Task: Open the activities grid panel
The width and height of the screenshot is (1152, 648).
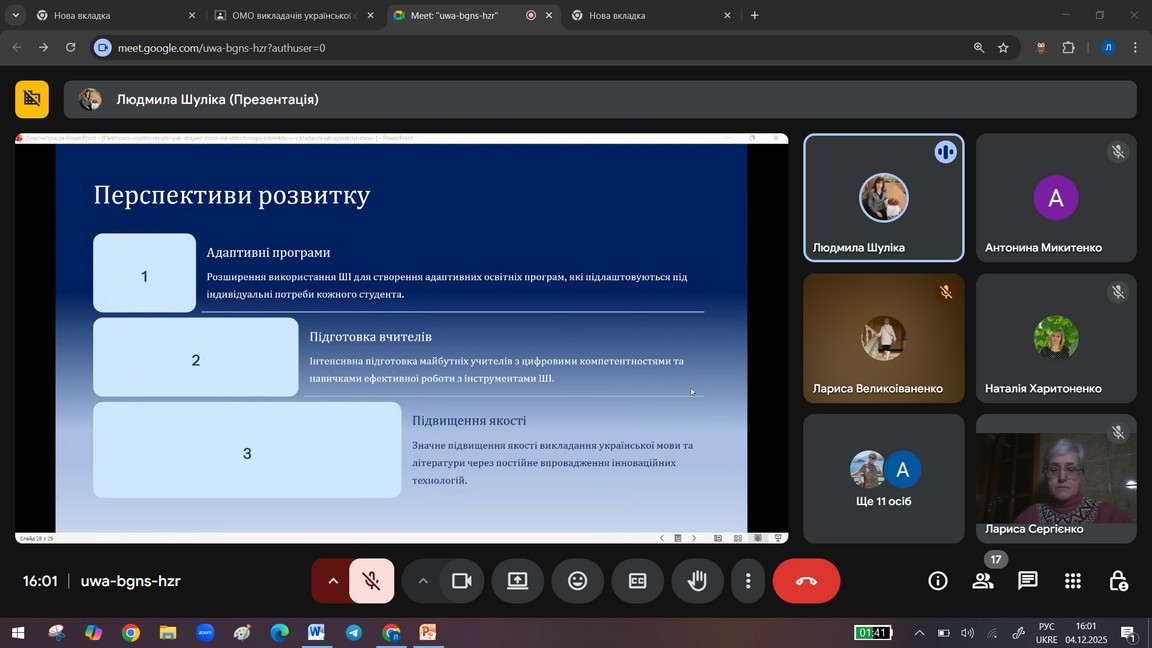Action: (1073, 581)
